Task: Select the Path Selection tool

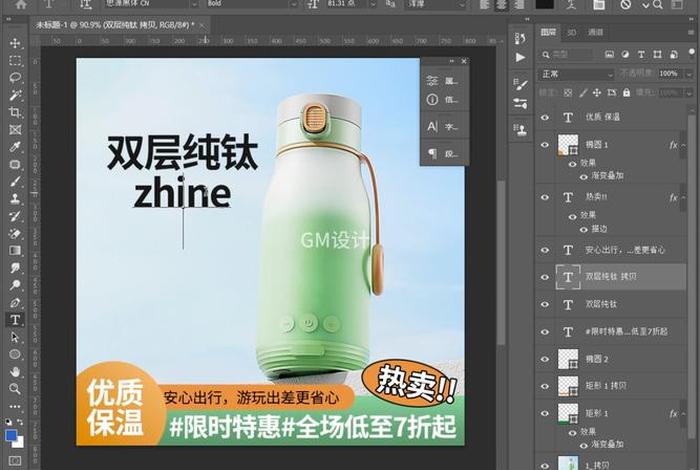Action: (x=15, y=337)
